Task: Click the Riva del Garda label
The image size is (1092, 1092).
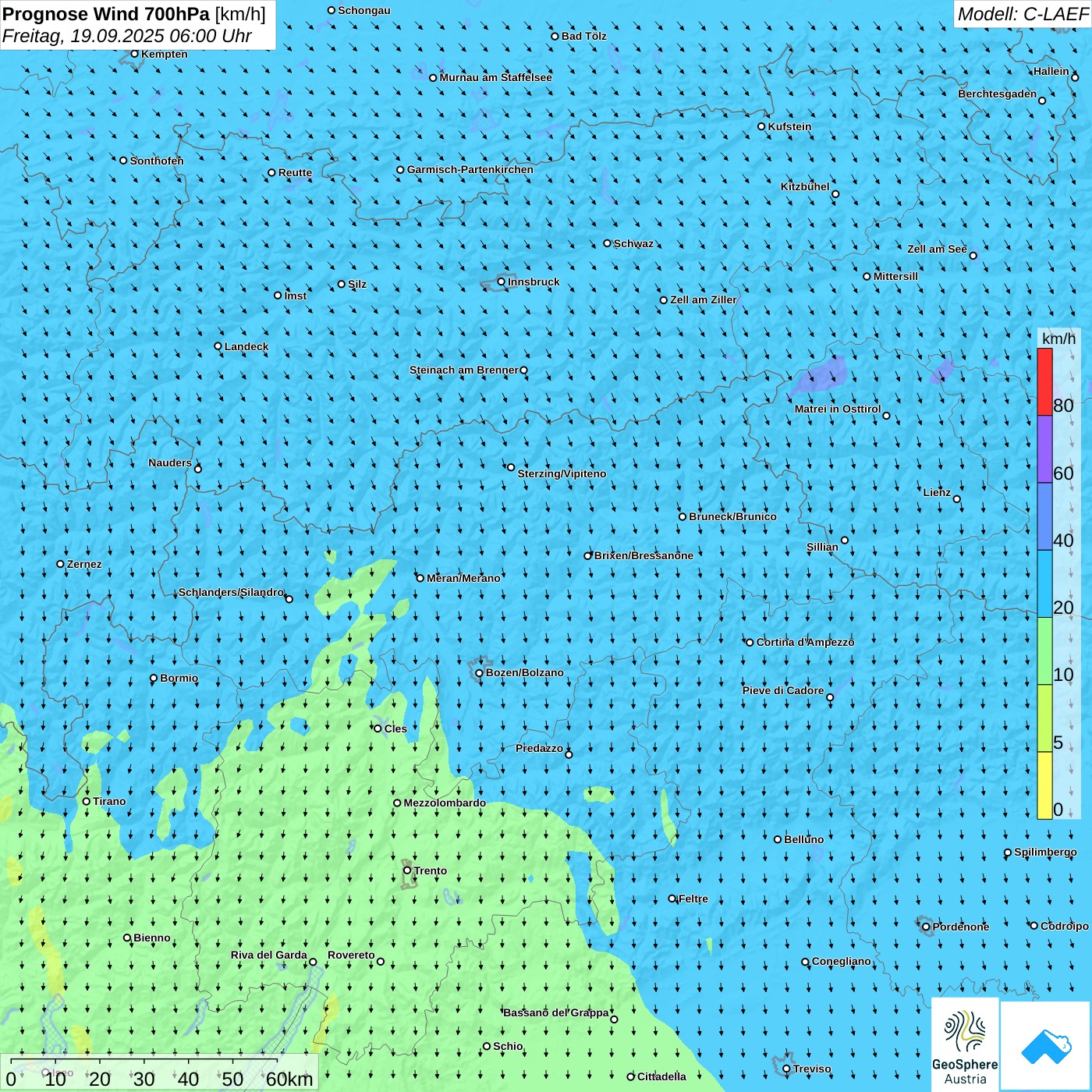Action: [268, 955]
